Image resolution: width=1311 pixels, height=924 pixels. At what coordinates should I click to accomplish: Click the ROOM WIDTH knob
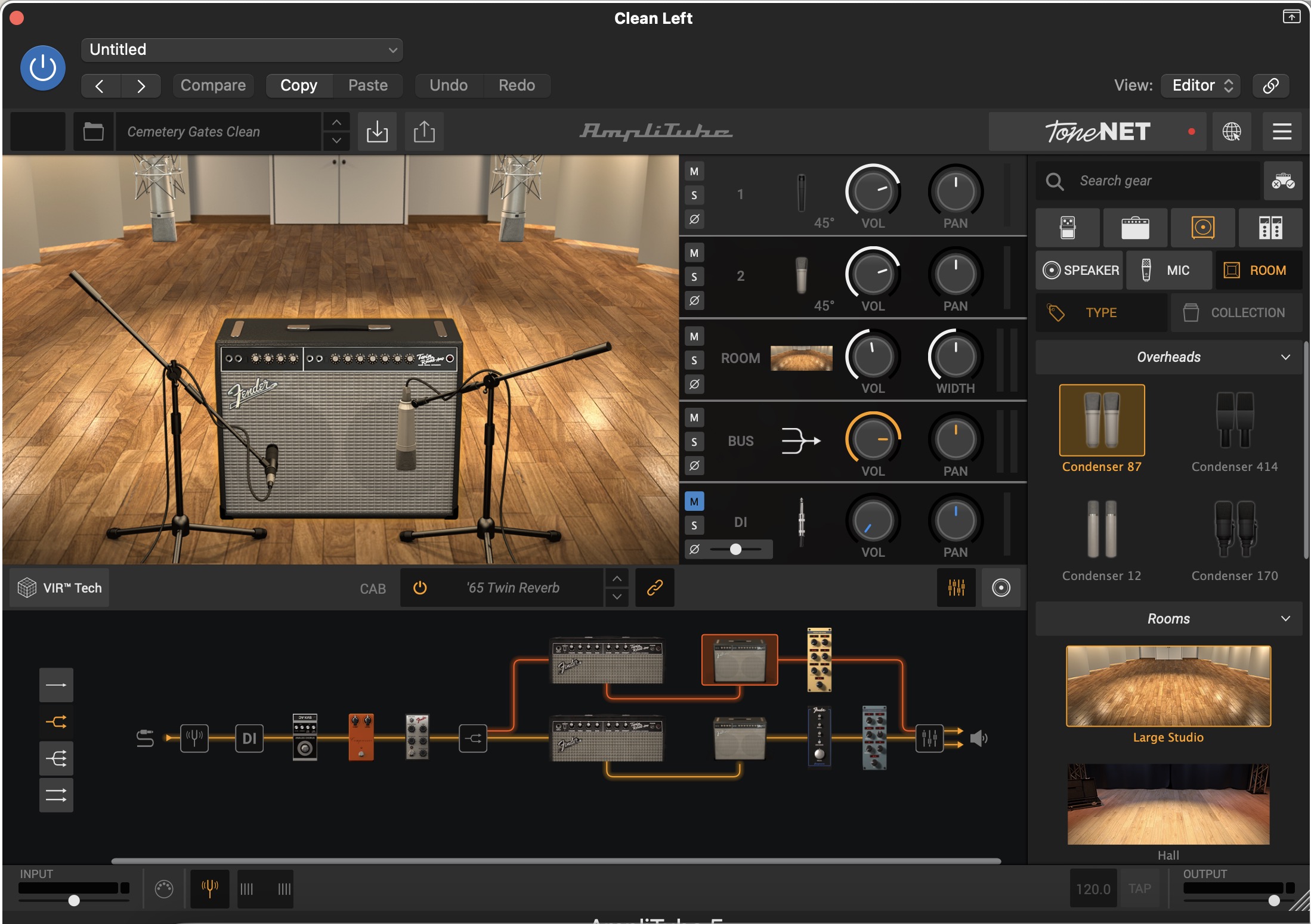[956, 356]
